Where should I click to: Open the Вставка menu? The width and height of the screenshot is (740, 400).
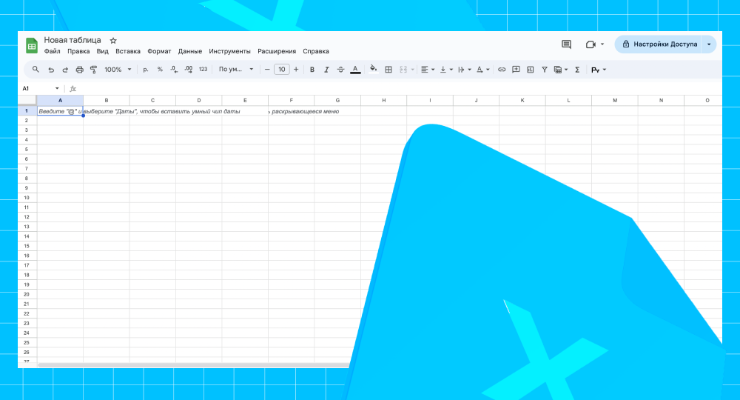click(x=128, y=51)
